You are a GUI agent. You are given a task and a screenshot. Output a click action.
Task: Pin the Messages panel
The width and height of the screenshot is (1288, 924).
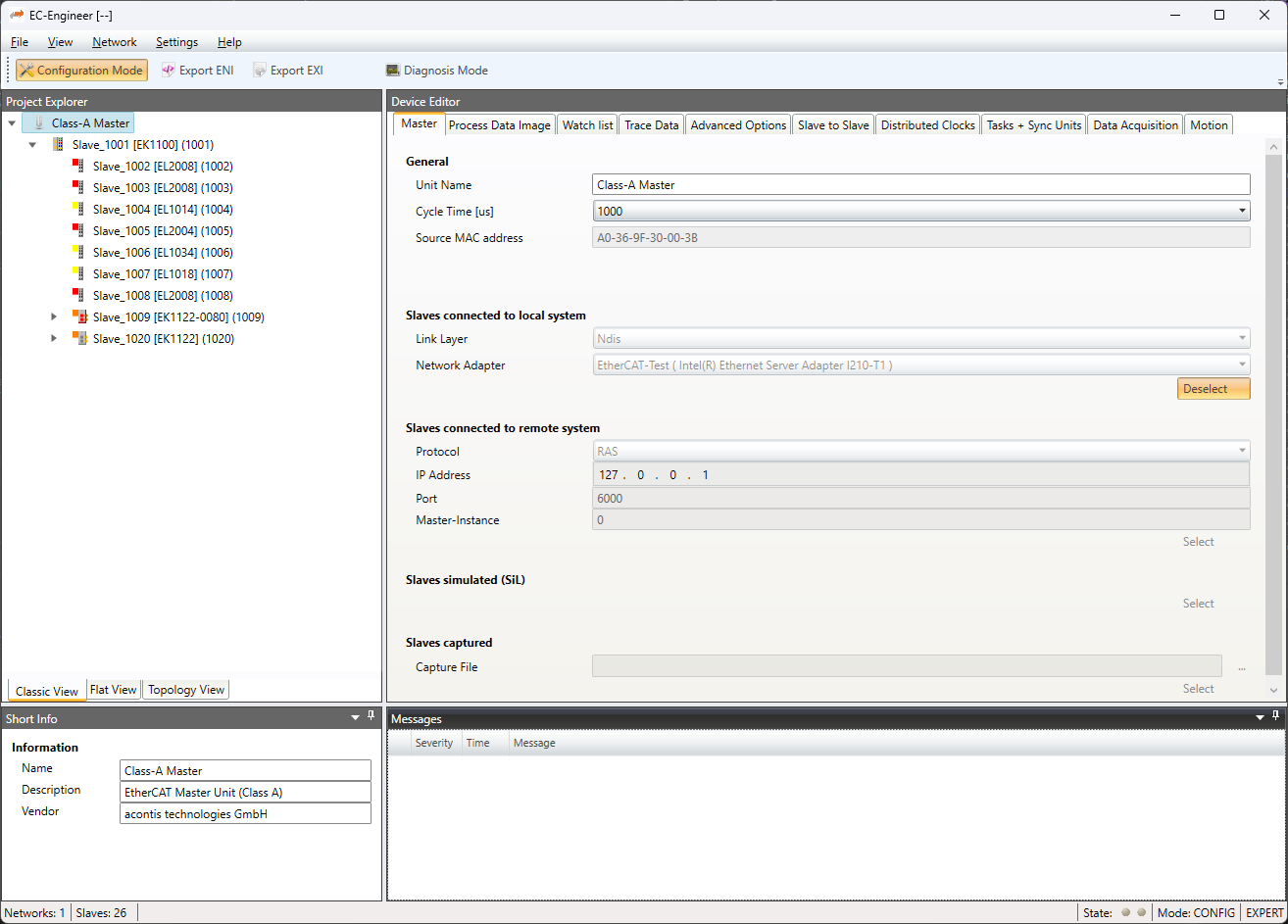click(x=1276, y=716)
